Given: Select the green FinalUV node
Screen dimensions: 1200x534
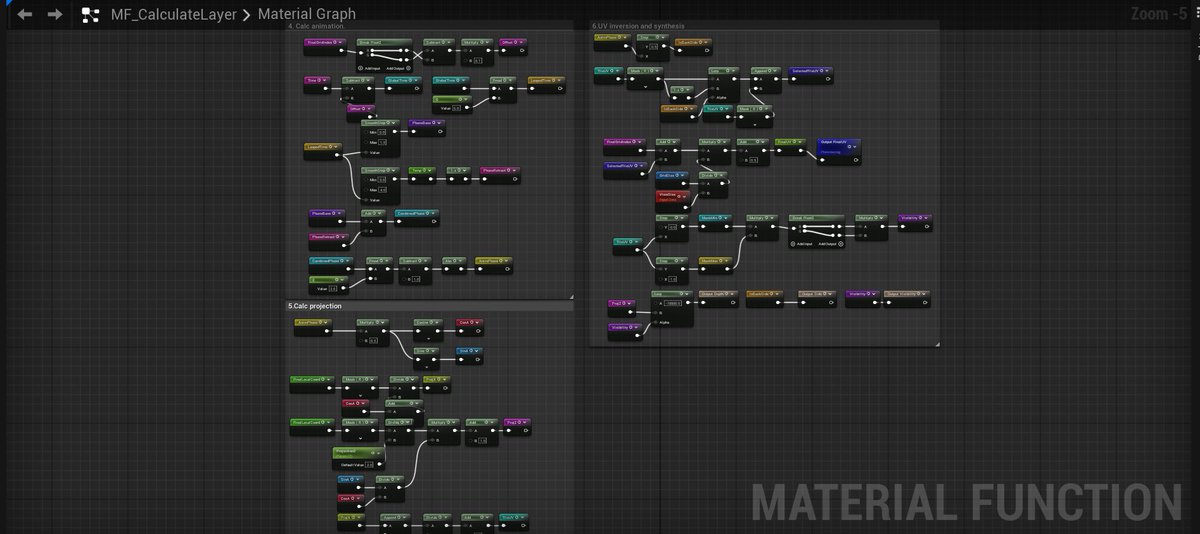Looking at the screenshot, I should point(790,147).
